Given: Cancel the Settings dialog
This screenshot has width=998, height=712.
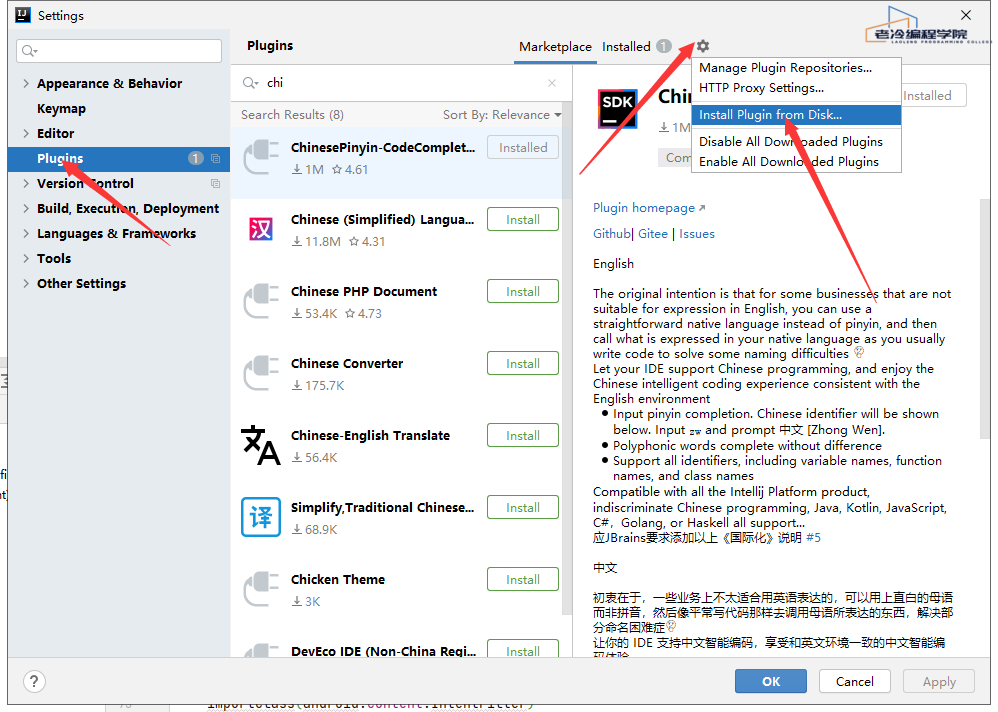Looking at the screenshot, I should point(855,681).
